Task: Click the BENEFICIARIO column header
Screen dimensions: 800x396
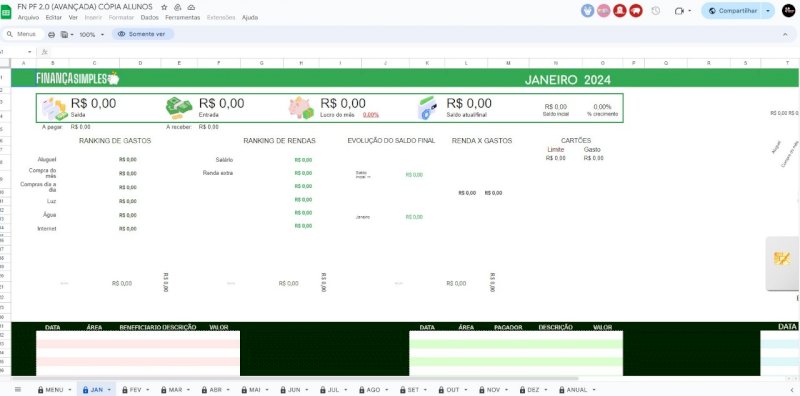Action: coord(140,327)
